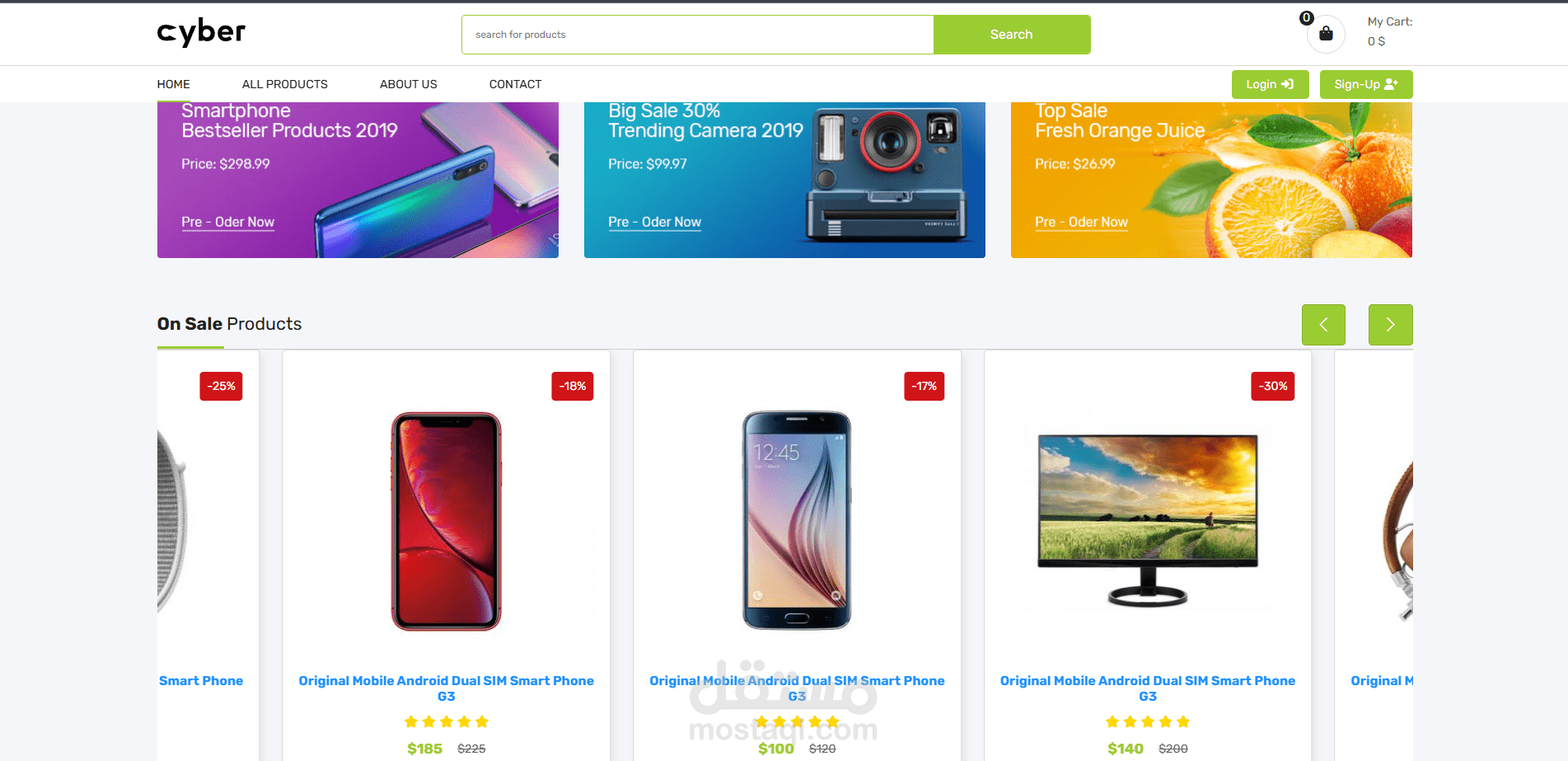This screenshot has width=1568, height=761.
Task: Pre-order the Smartphone banner offer
Action: [228, 223]
